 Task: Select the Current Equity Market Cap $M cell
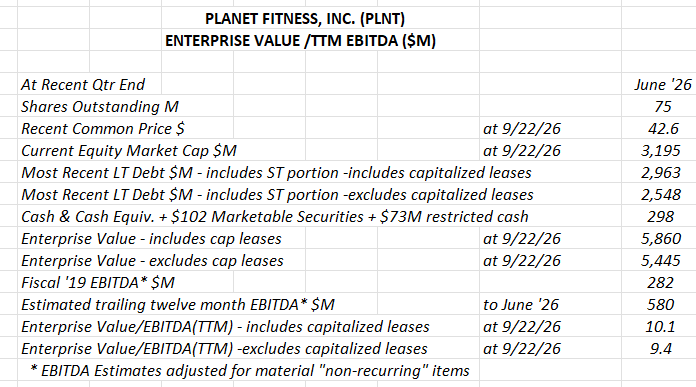129,150
